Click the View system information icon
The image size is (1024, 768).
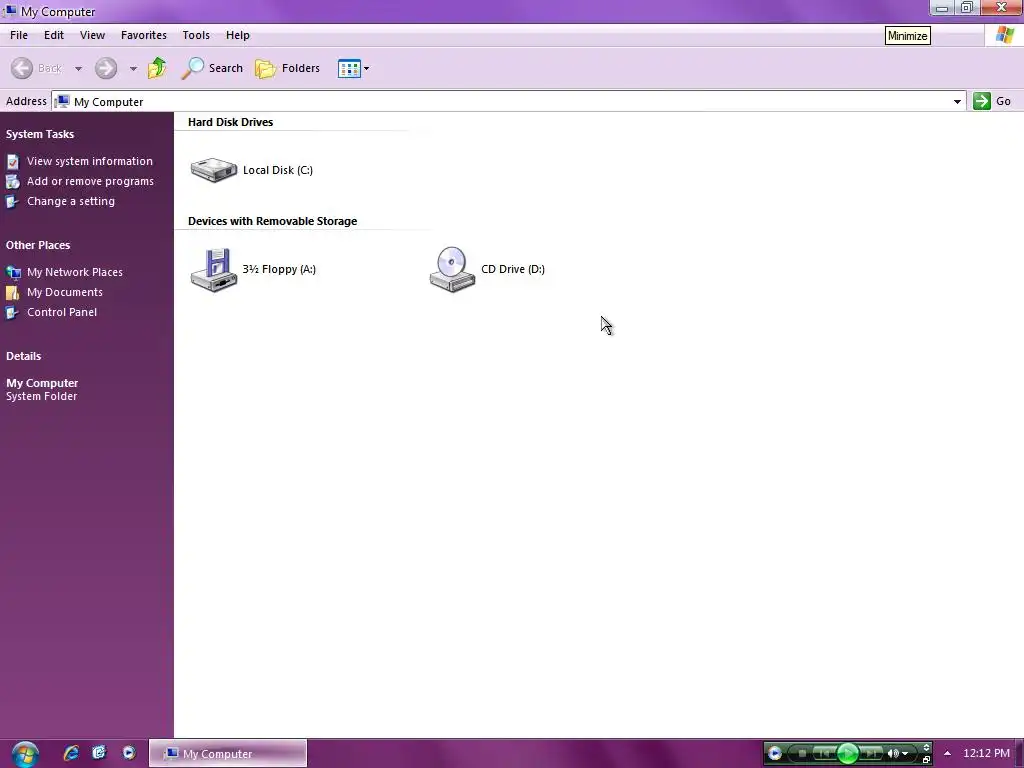click(12, 161)
